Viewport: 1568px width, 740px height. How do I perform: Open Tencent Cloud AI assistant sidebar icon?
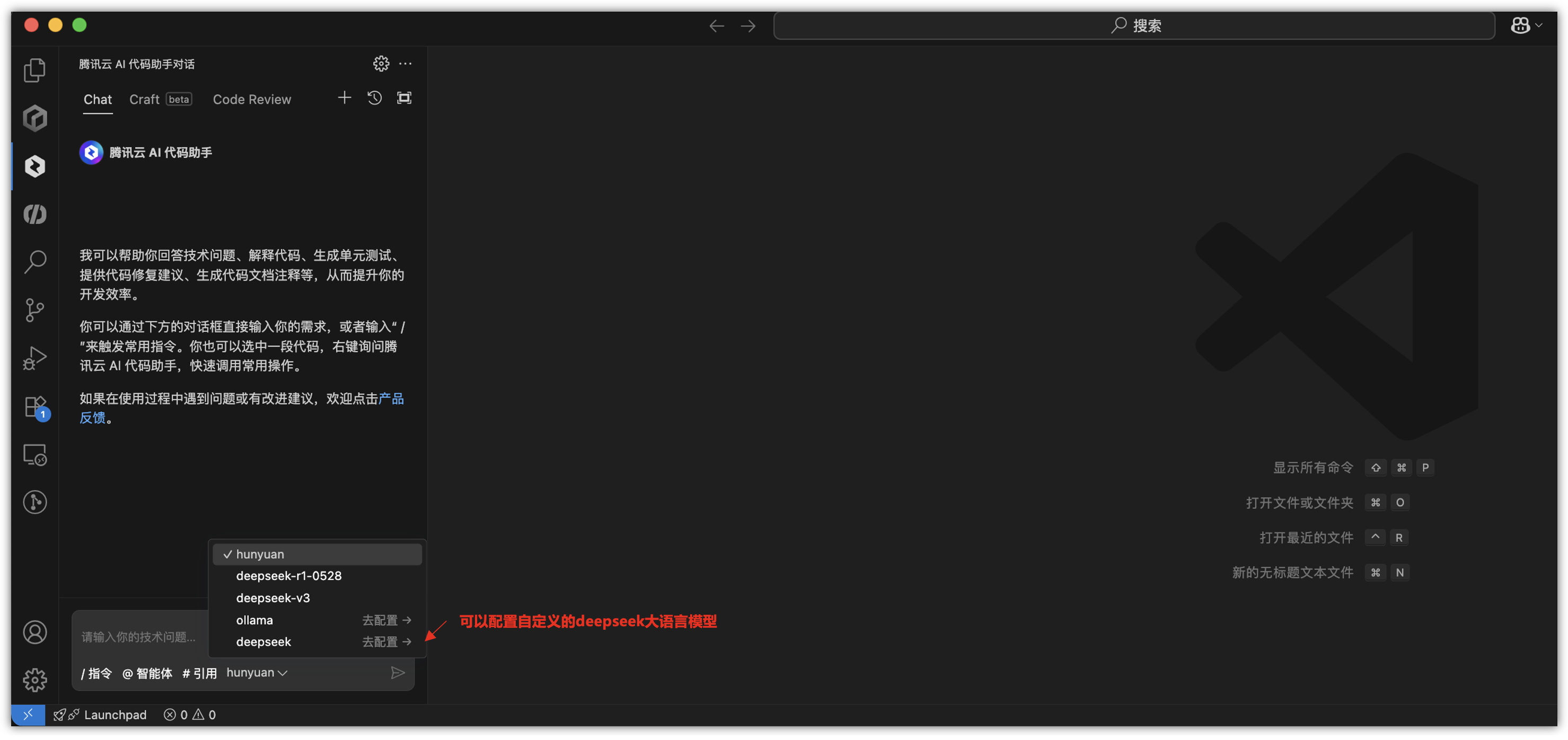[34, 166]
